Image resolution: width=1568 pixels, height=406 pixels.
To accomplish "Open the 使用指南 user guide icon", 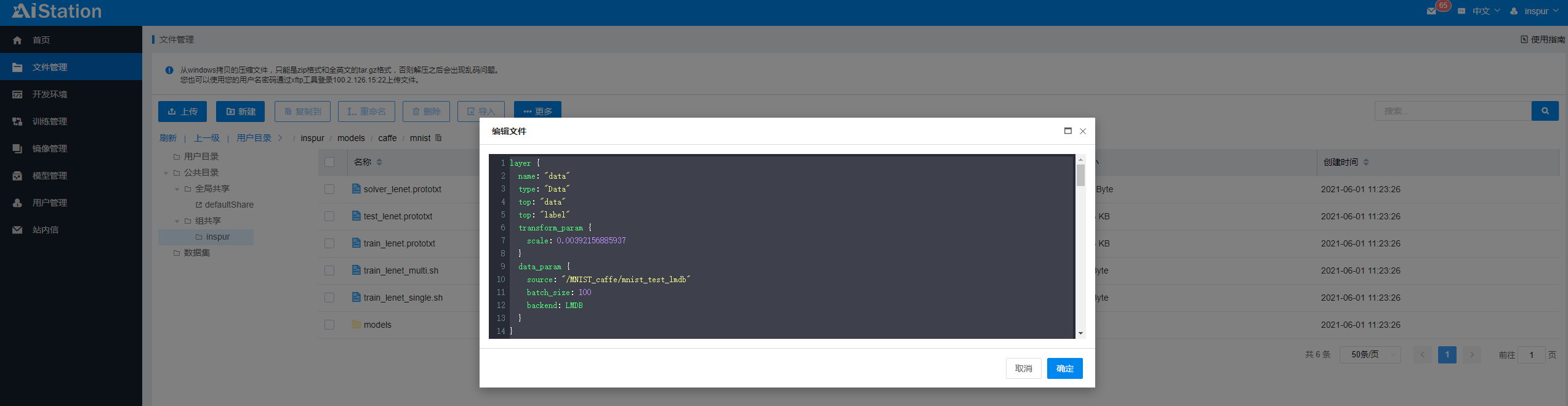I will (x=1524, y=39).
